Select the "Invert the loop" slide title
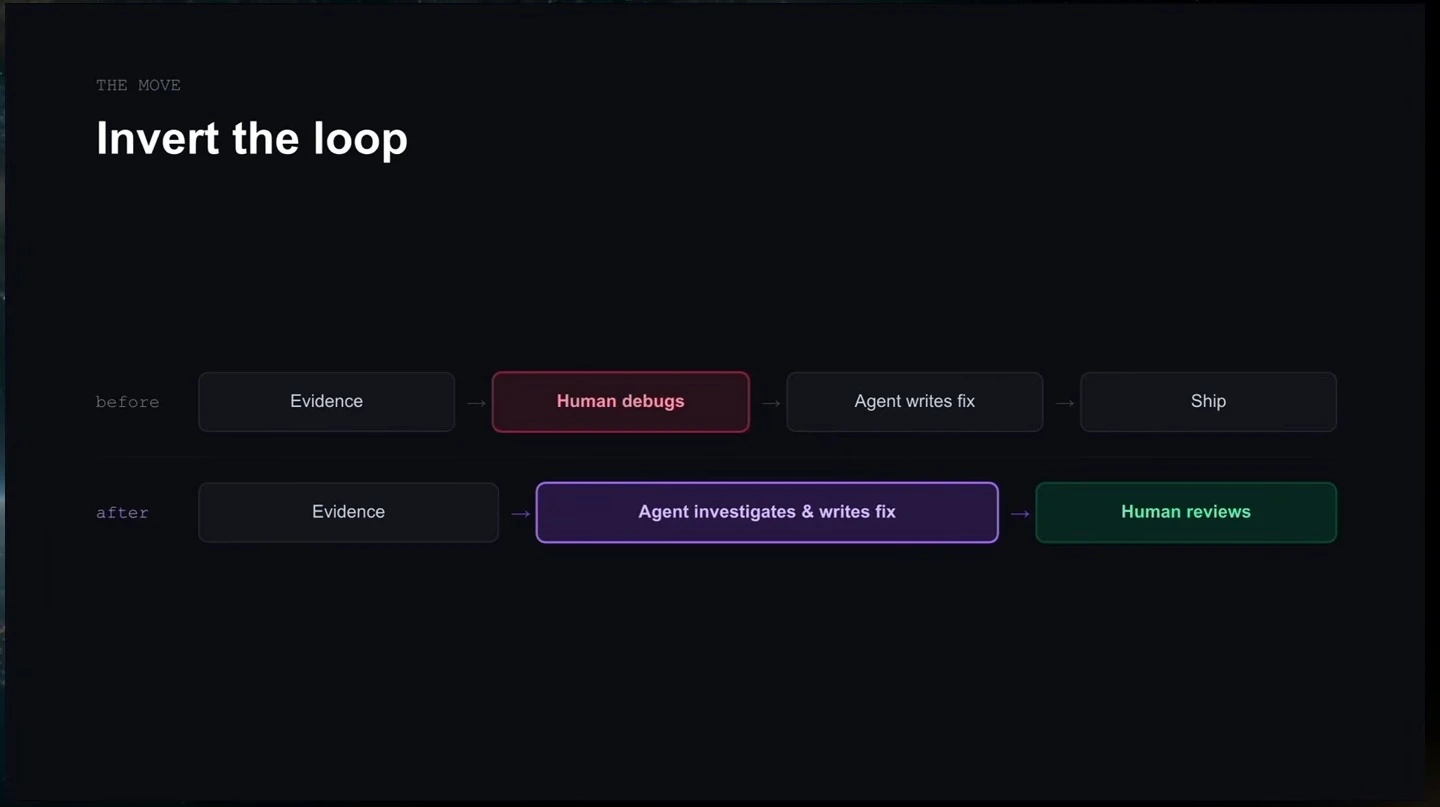This screenshot has width=1440, height=807. point(252,138)
